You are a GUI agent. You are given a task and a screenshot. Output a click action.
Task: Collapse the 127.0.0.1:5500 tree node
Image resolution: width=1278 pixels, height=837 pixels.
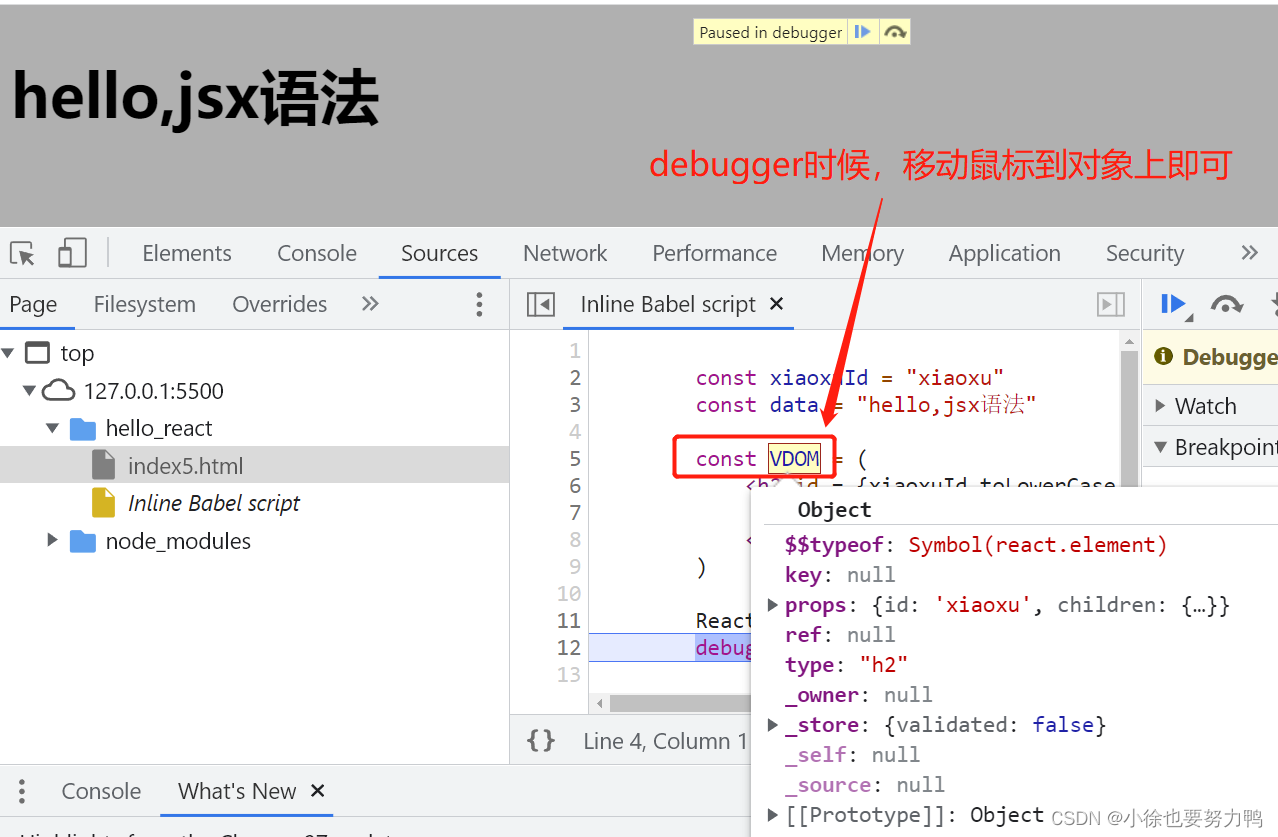click(x=29, y=391)
